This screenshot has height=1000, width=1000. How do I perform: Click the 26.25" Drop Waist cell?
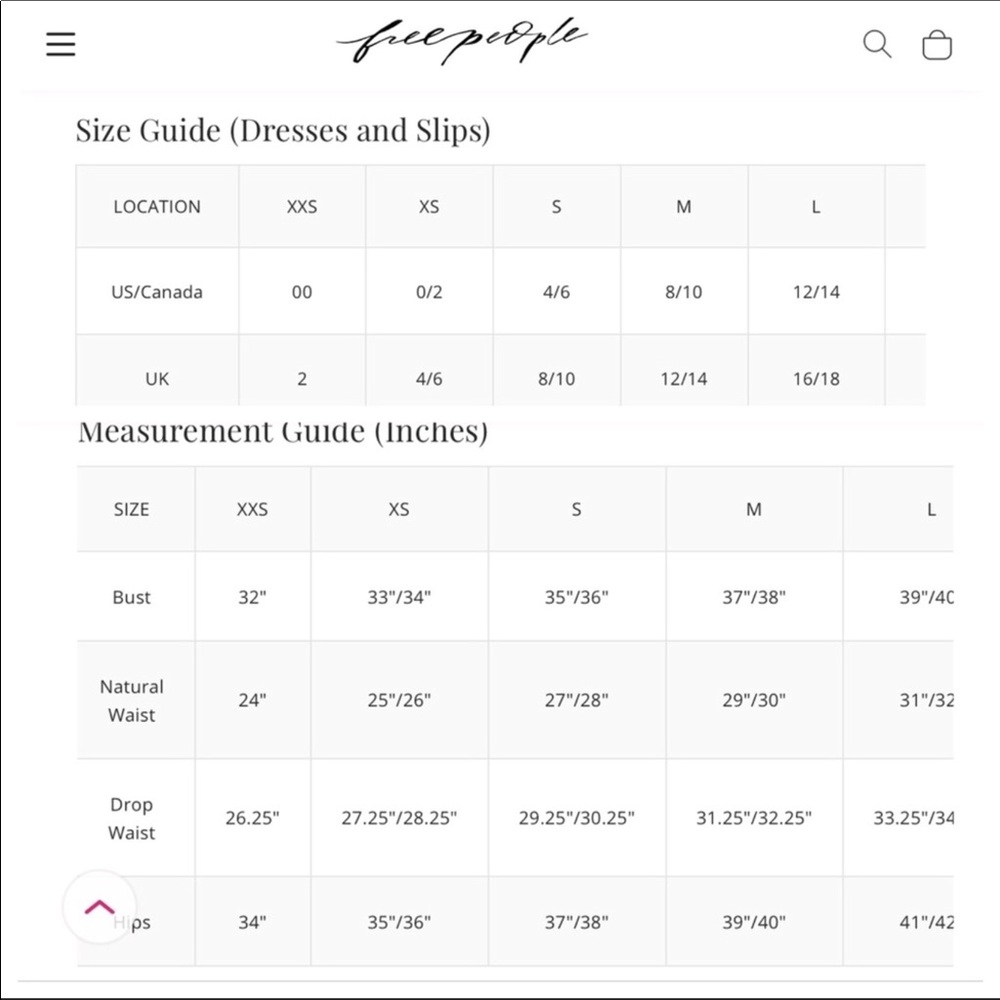252,818
